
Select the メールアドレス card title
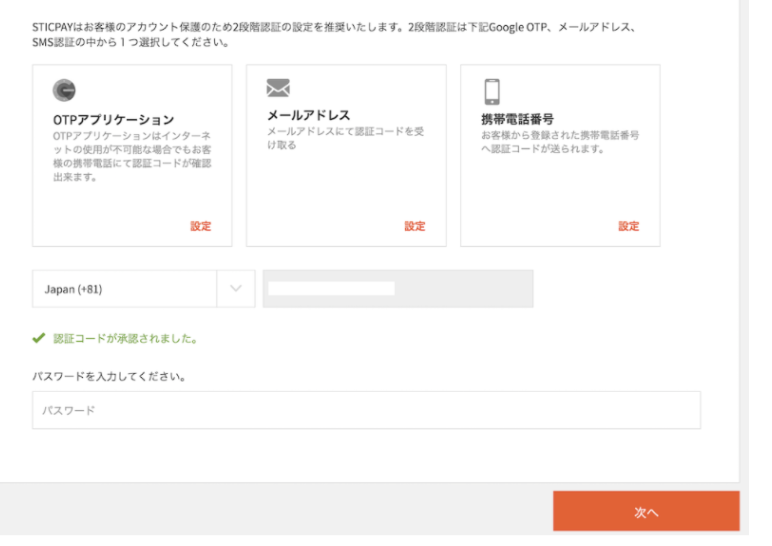tap(308, 115)
